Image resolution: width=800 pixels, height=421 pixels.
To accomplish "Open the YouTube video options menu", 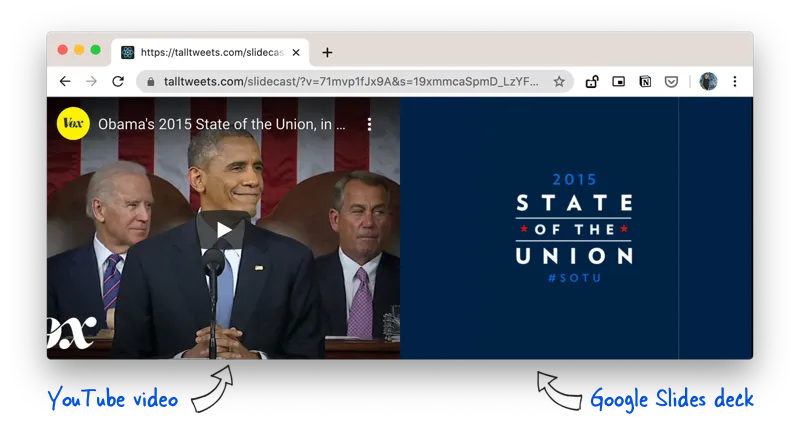I will (x=369, y=125).
